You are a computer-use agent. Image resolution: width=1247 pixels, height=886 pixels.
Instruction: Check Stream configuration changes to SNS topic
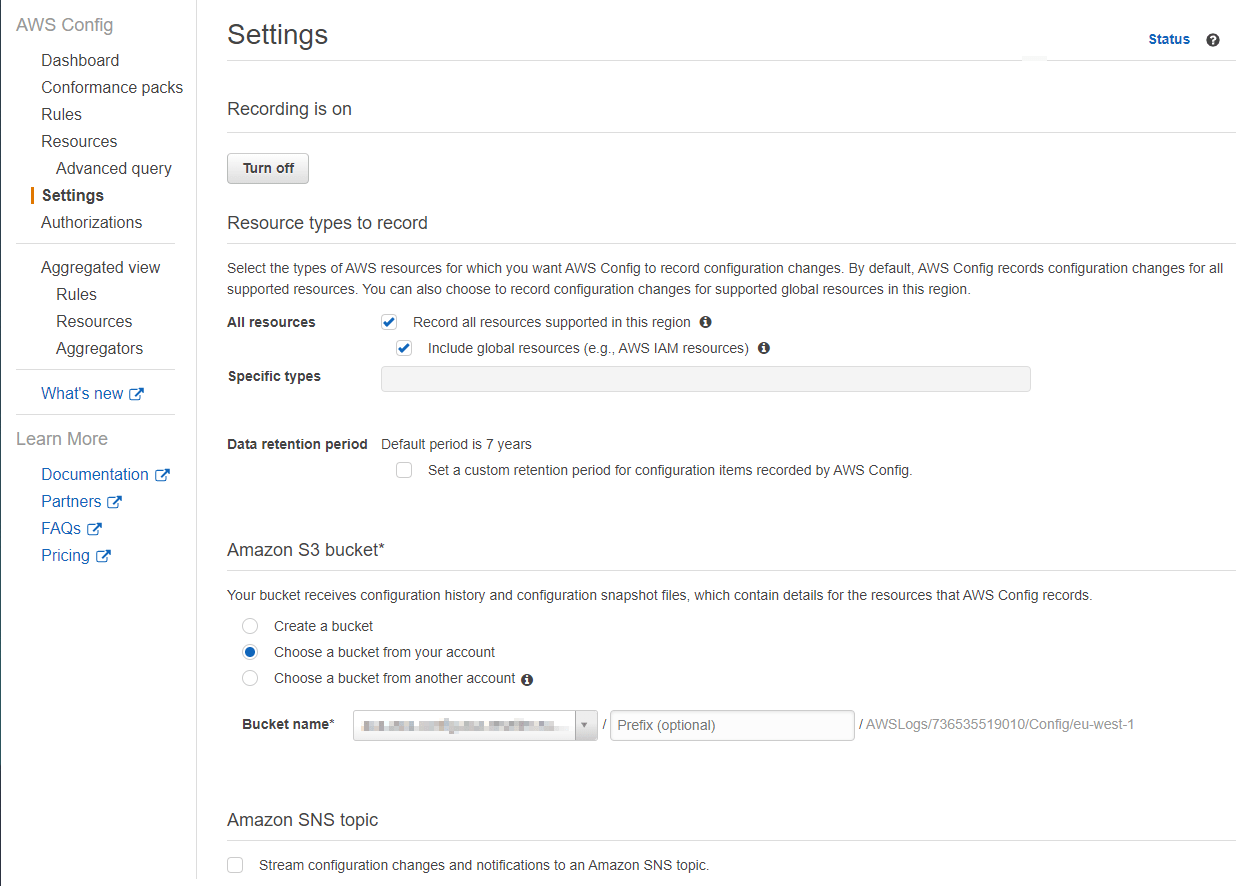tap(235, 865)
